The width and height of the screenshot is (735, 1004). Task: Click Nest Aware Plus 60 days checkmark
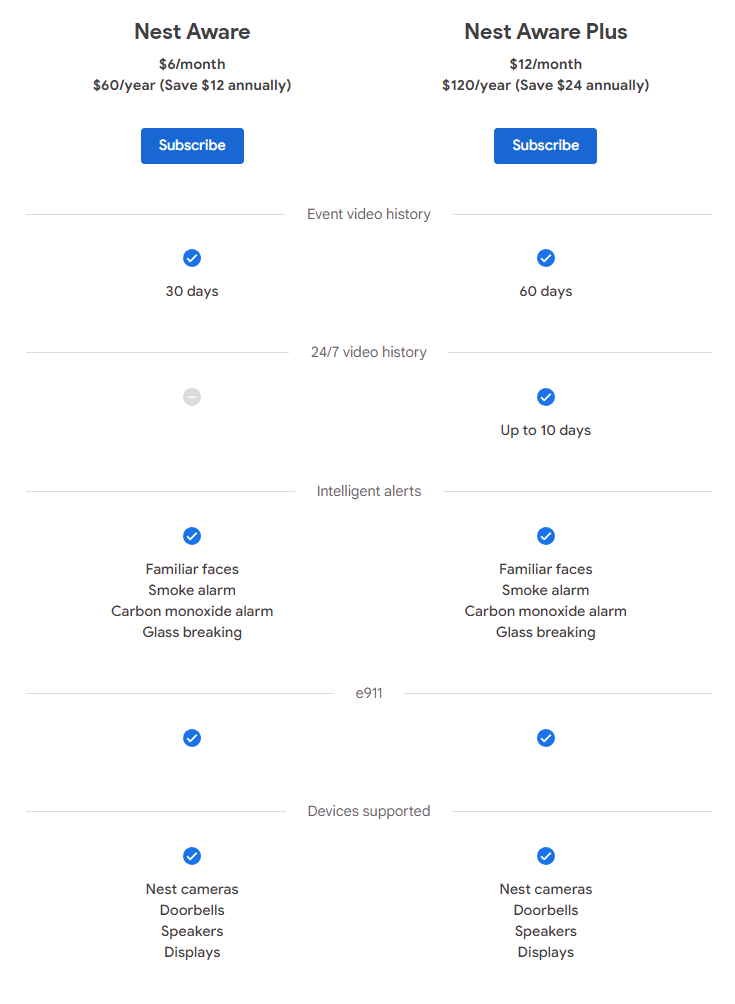(x=546, y=258)
